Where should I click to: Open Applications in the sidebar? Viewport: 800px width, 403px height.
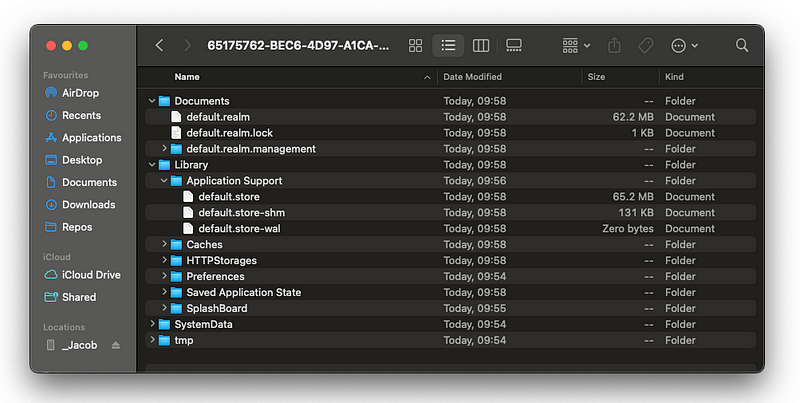click(x=91, y=138)
